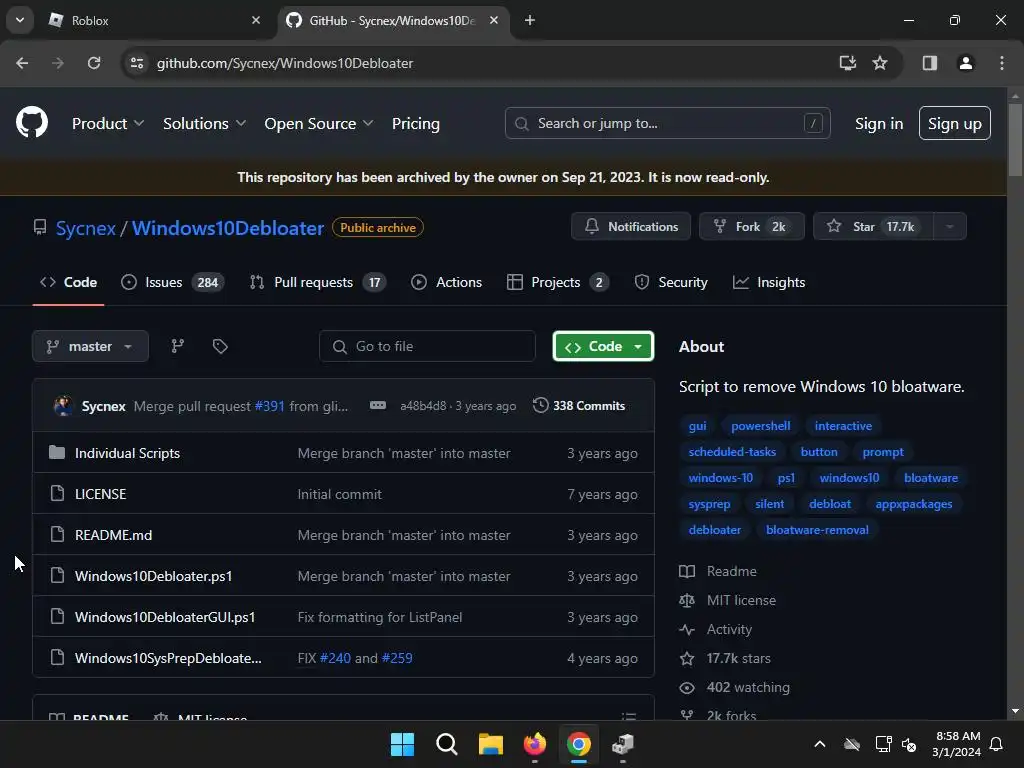Open Windows10DebloaterGUI.ps1 file

click(x=165, y=617)
